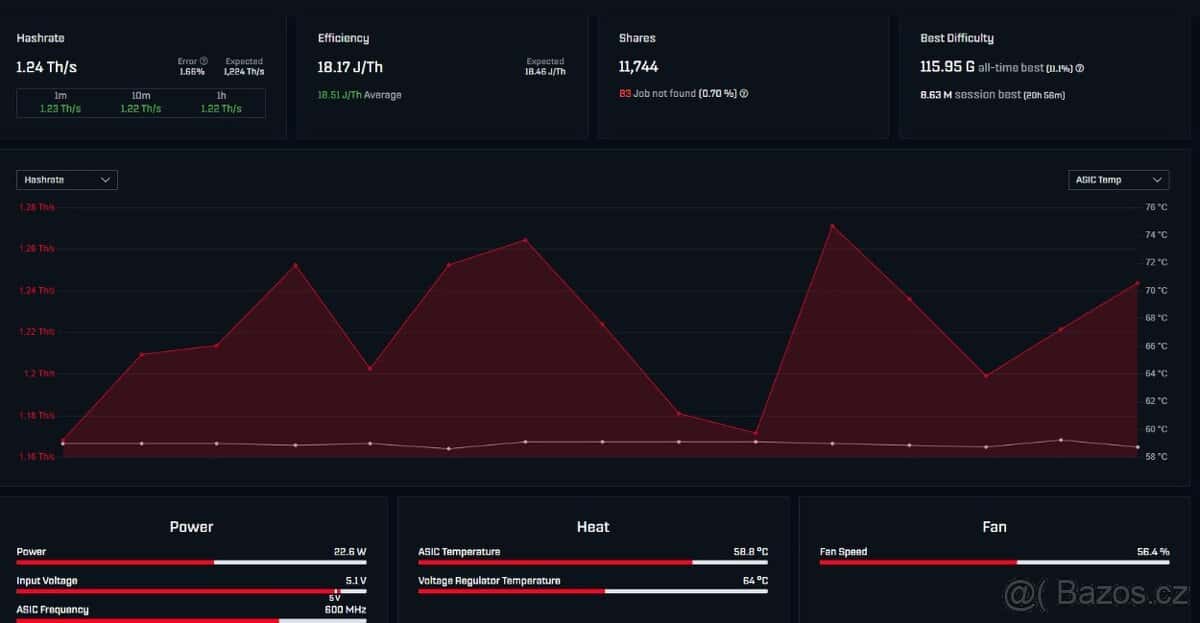The height and width of the screenshot is (623, 1200).
Task: Click the last hashrate data point on the chart
Action: pyautogui.click(x=1137, y=283)
